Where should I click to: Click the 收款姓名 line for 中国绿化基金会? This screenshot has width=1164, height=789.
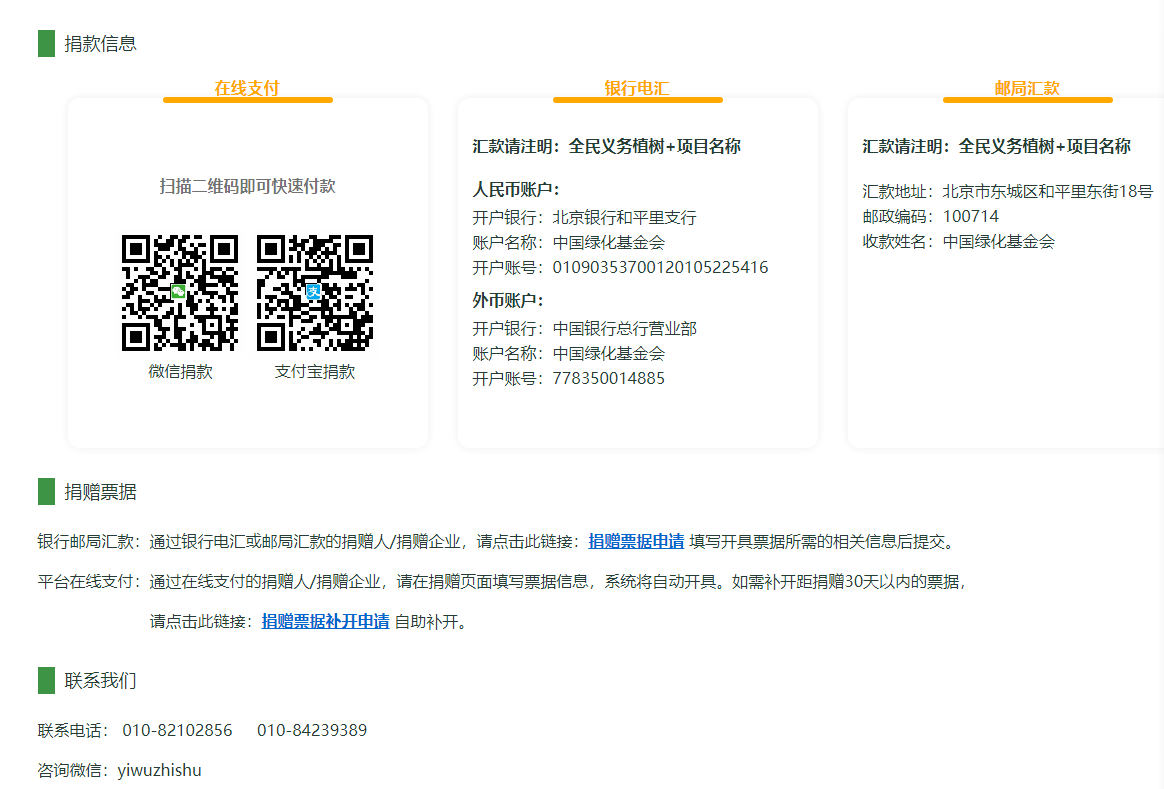pos(958,242)
